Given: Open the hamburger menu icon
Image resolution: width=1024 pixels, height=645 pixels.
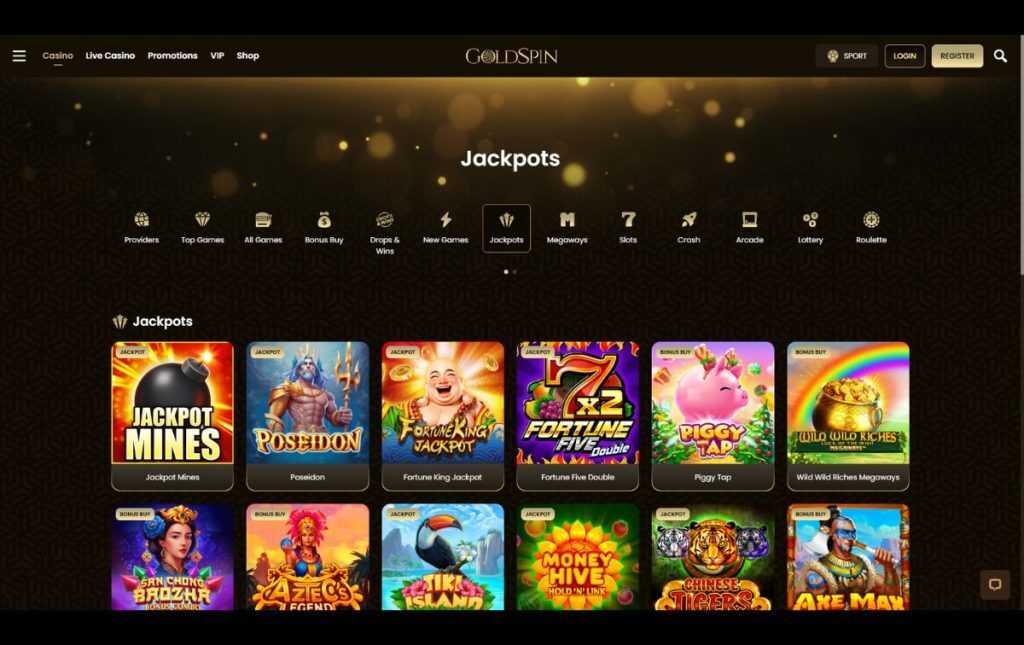Looking at the screenshot, I should [x=19, y=56].
